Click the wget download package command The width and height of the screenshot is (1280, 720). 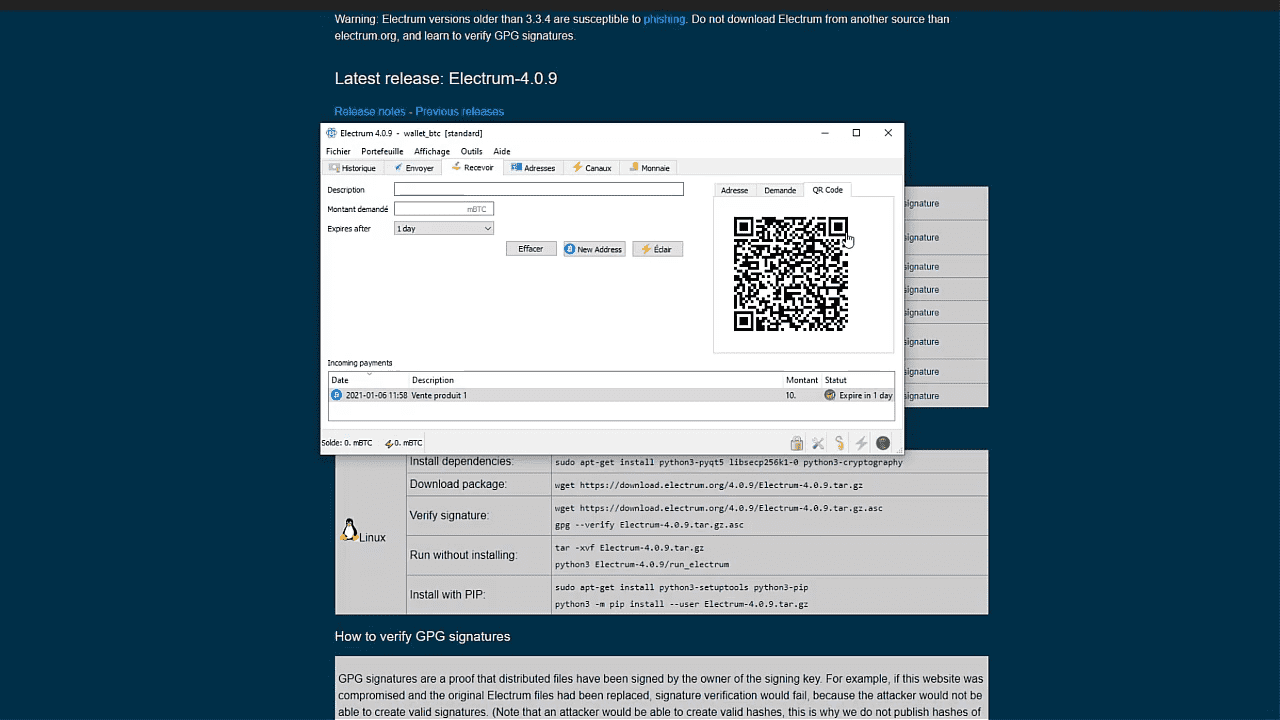709,485
